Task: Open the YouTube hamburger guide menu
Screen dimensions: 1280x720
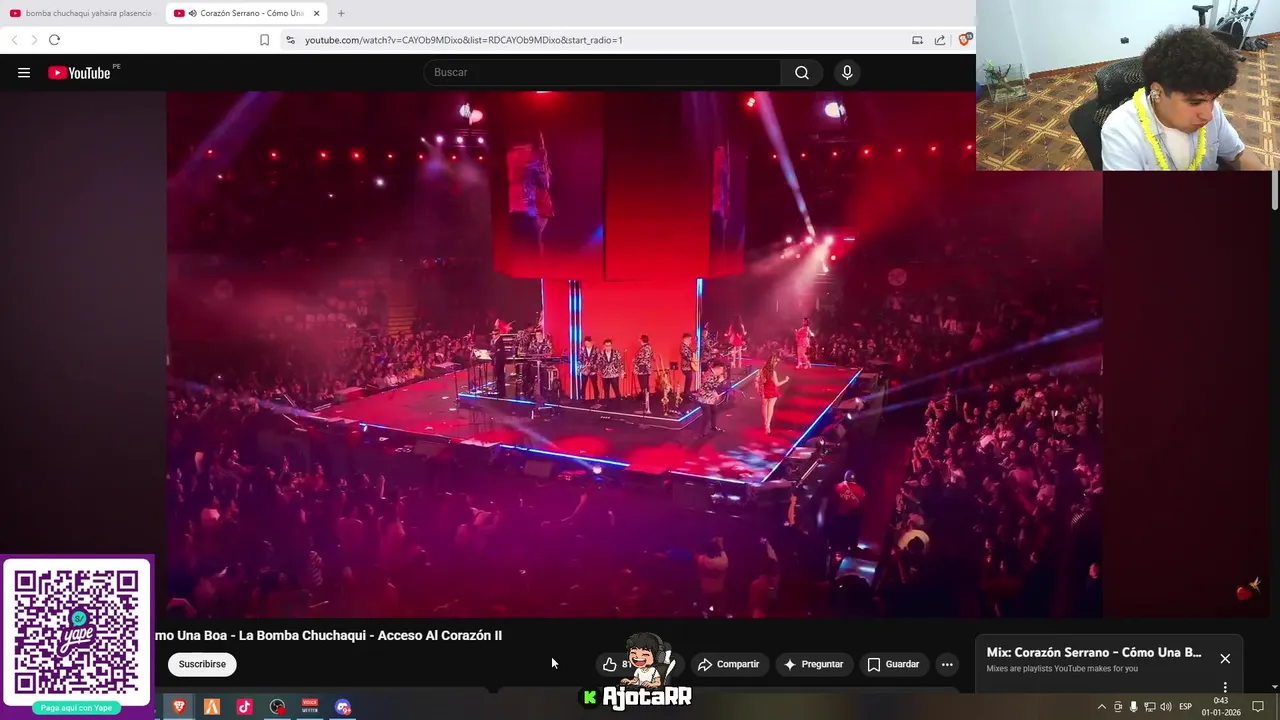Action: coord(24,73)
